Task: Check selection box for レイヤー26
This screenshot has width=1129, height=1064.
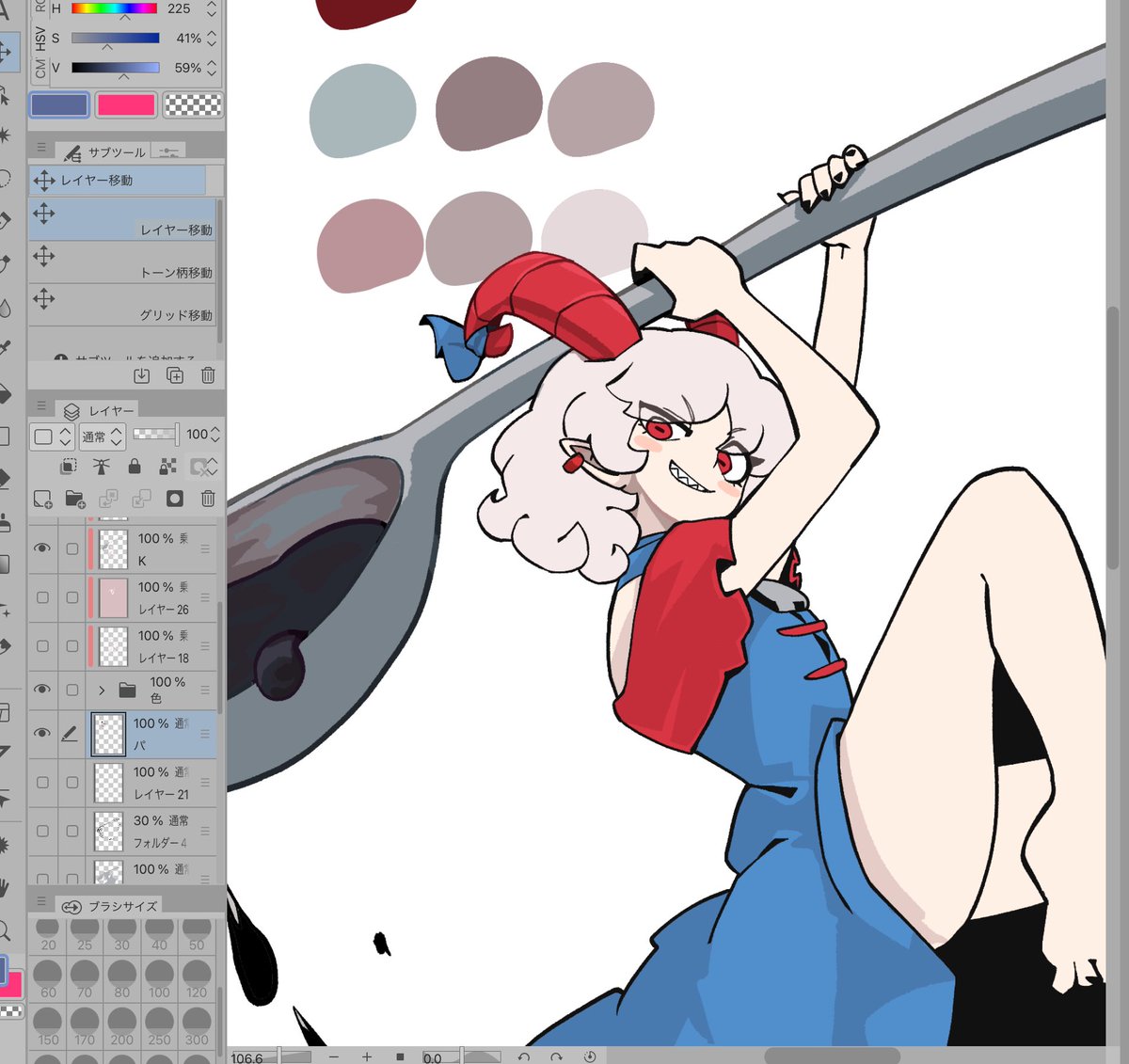Action: tap(72, 597)
